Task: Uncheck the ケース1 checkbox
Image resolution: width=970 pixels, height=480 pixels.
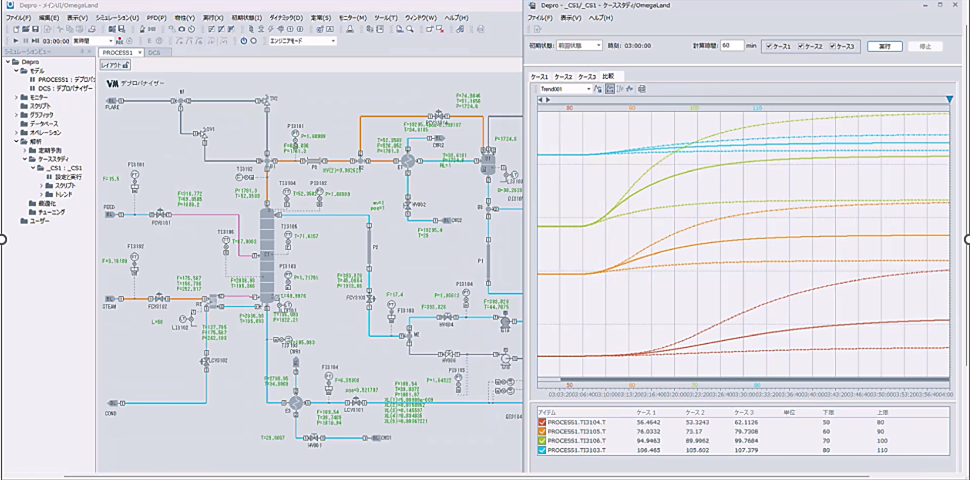Action: coord(769,46)
